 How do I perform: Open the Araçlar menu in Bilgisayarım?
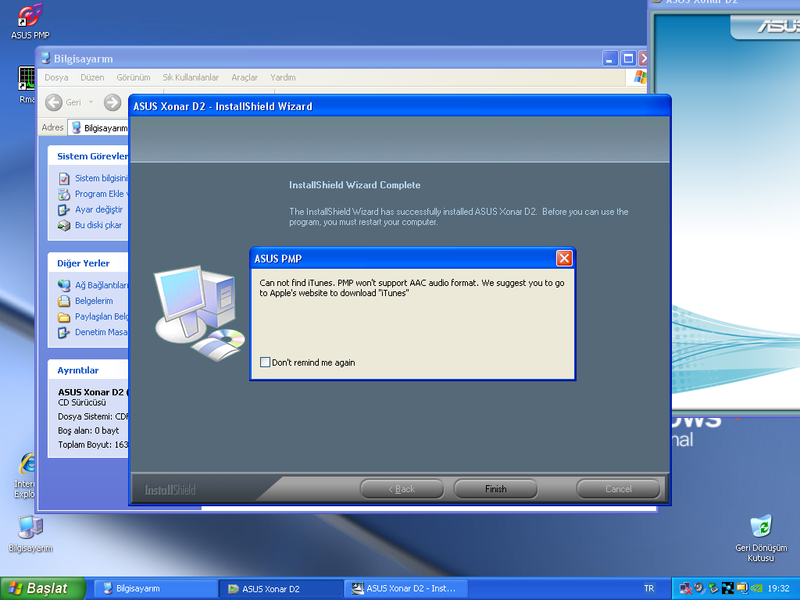click(x=244, y=78)
